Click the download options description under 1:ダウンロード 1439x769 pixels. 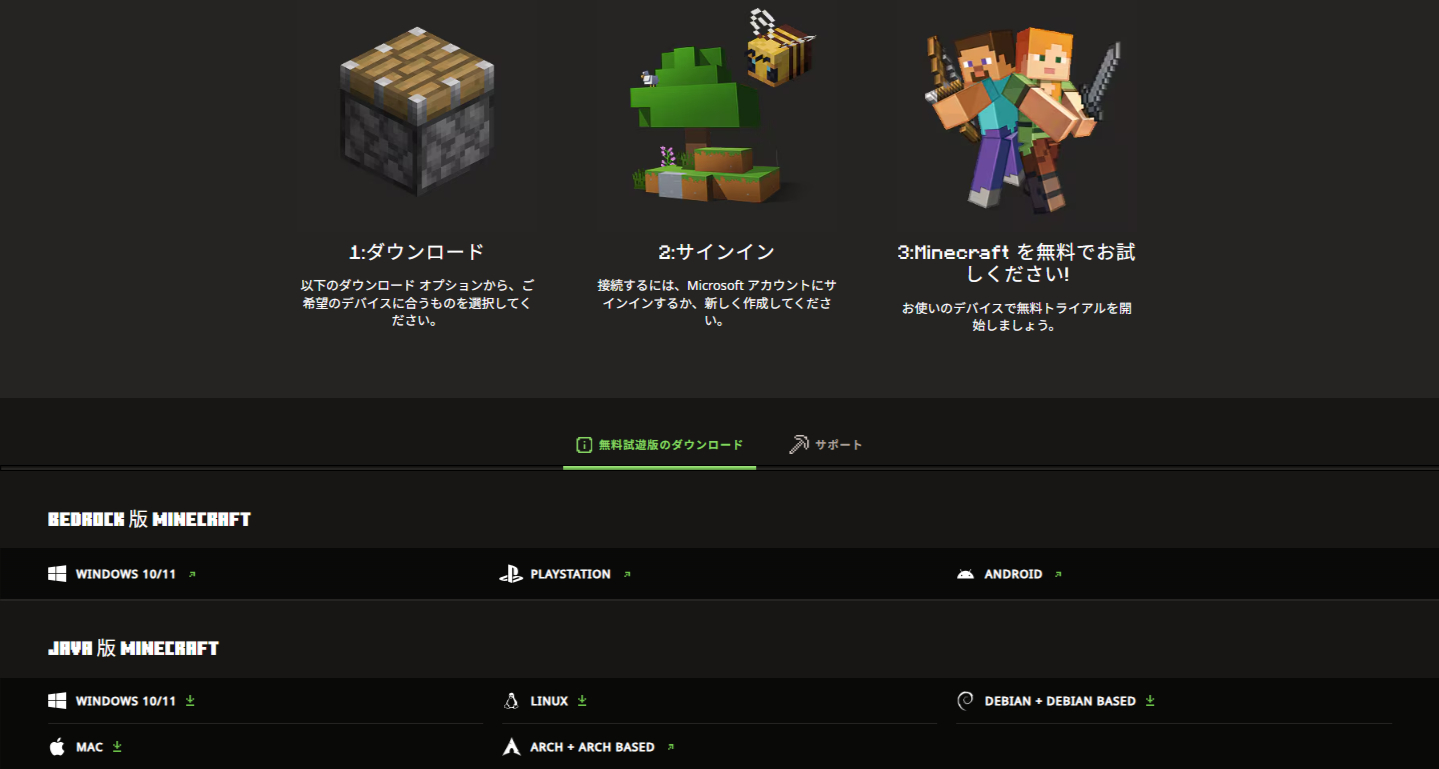(417, 303)
